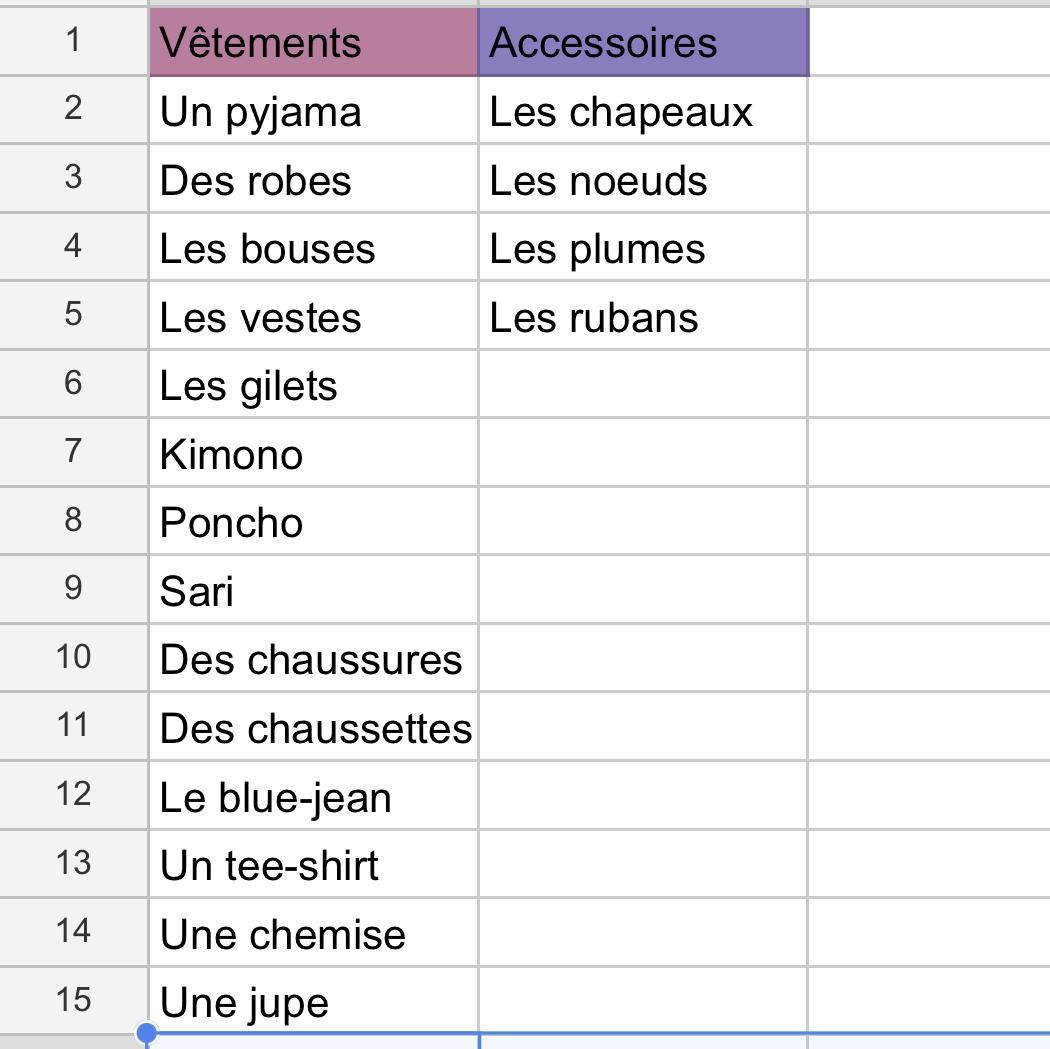The height and width of the screenshot is (1049, 1050).
Task: Click the 'Les bouses' cell
Action: (313, 247)
